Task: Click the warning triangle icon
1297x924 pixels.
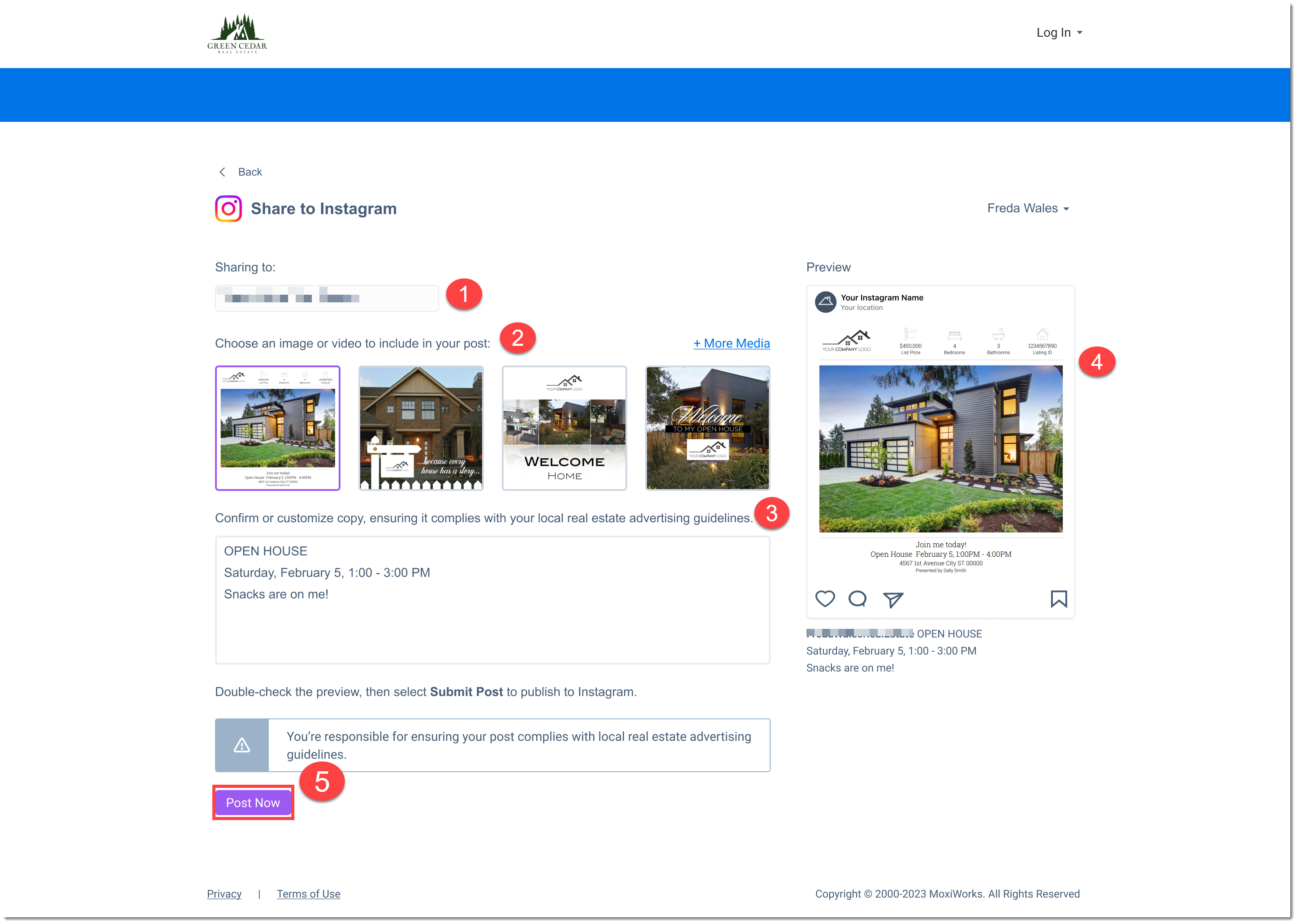Action: click(242, 745)
